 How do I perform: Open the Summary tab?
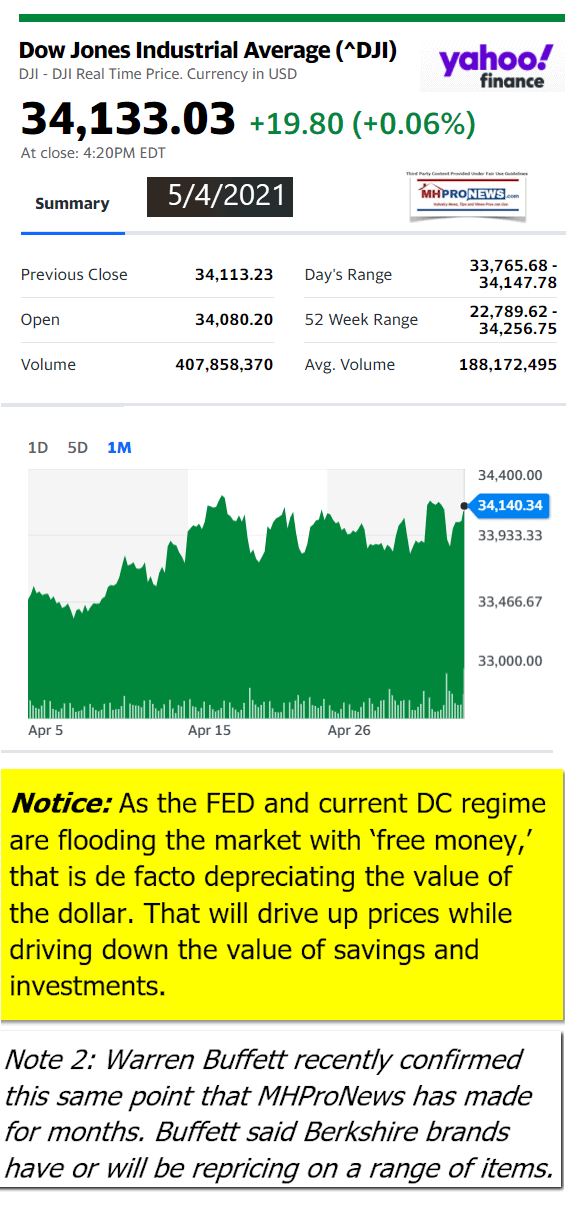tap(72, 203)
